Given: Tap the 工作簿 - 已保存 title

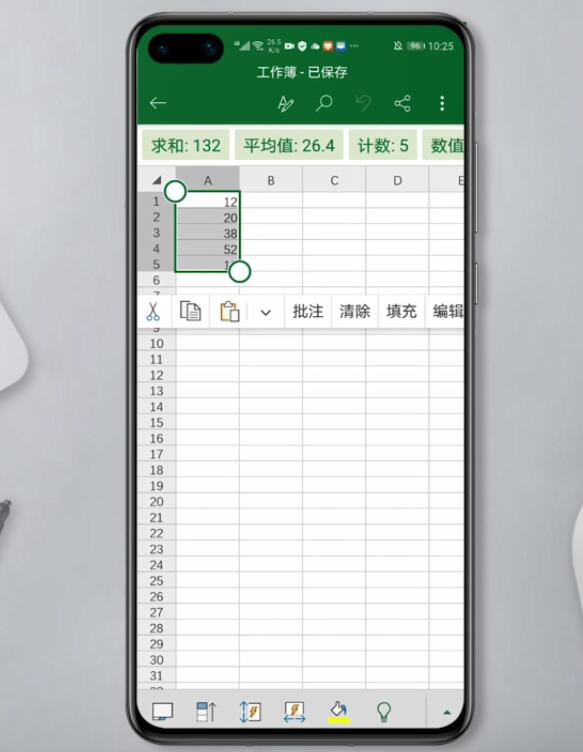Looking at the screenshot, I should (302, 72).
